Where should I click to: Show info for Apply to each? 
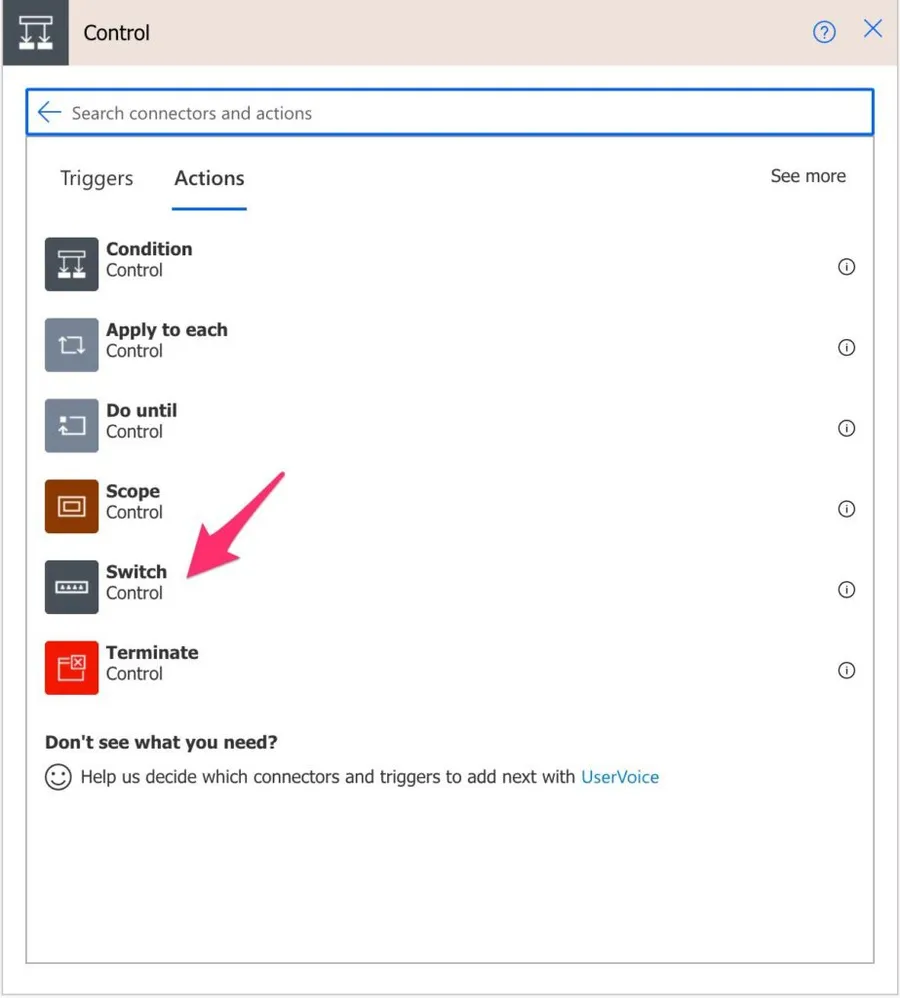(x=846, y=348)
